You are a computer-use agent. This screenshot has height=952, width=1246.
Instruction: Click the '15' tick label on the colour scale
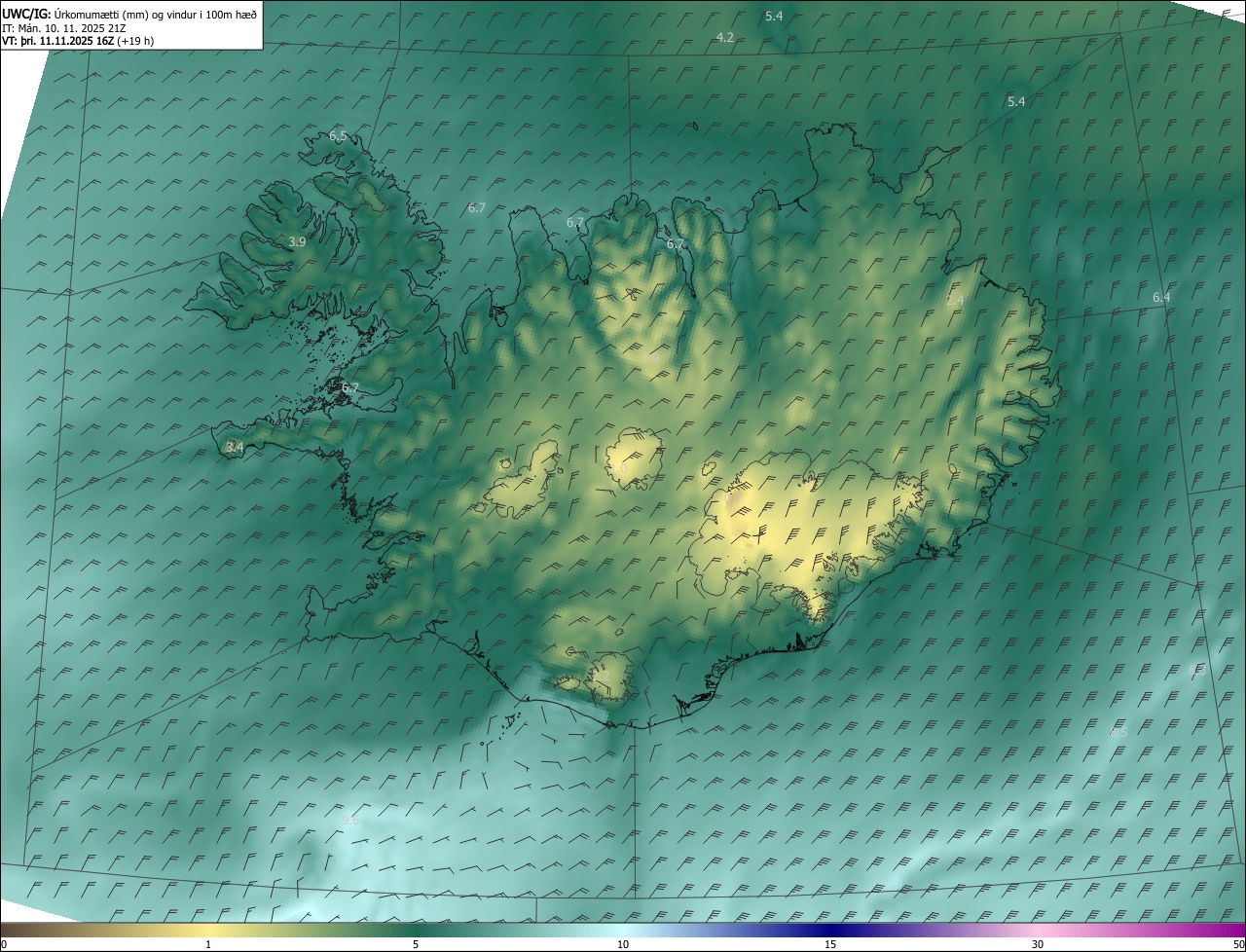pos(830,944)
